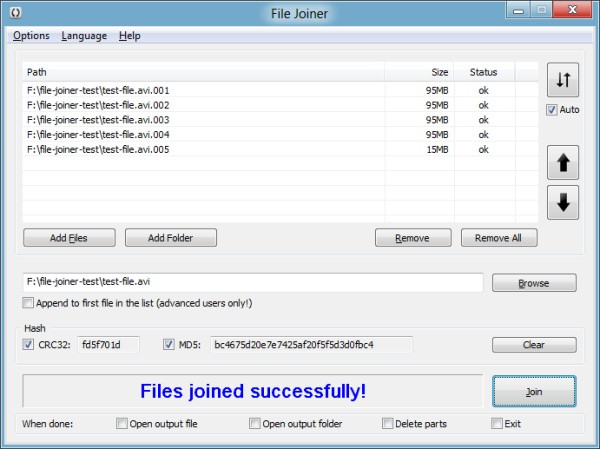Viewport: 600px width, 449px height.
Task: Click the Add Folder button
Action: [x=171, y=238]
